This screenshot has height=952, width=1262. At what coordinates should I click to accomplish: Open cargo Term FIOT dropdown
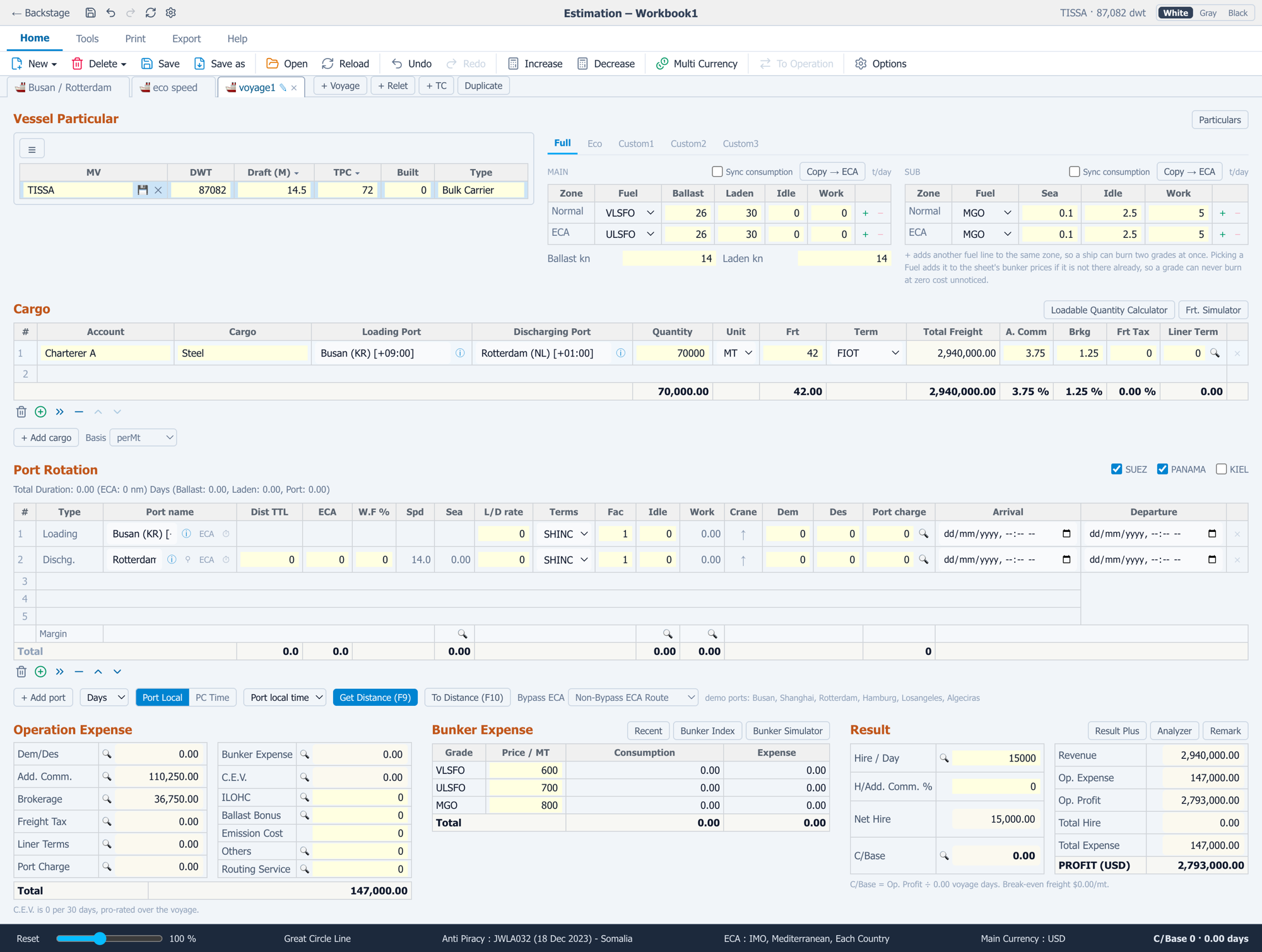tap(866, 353)
